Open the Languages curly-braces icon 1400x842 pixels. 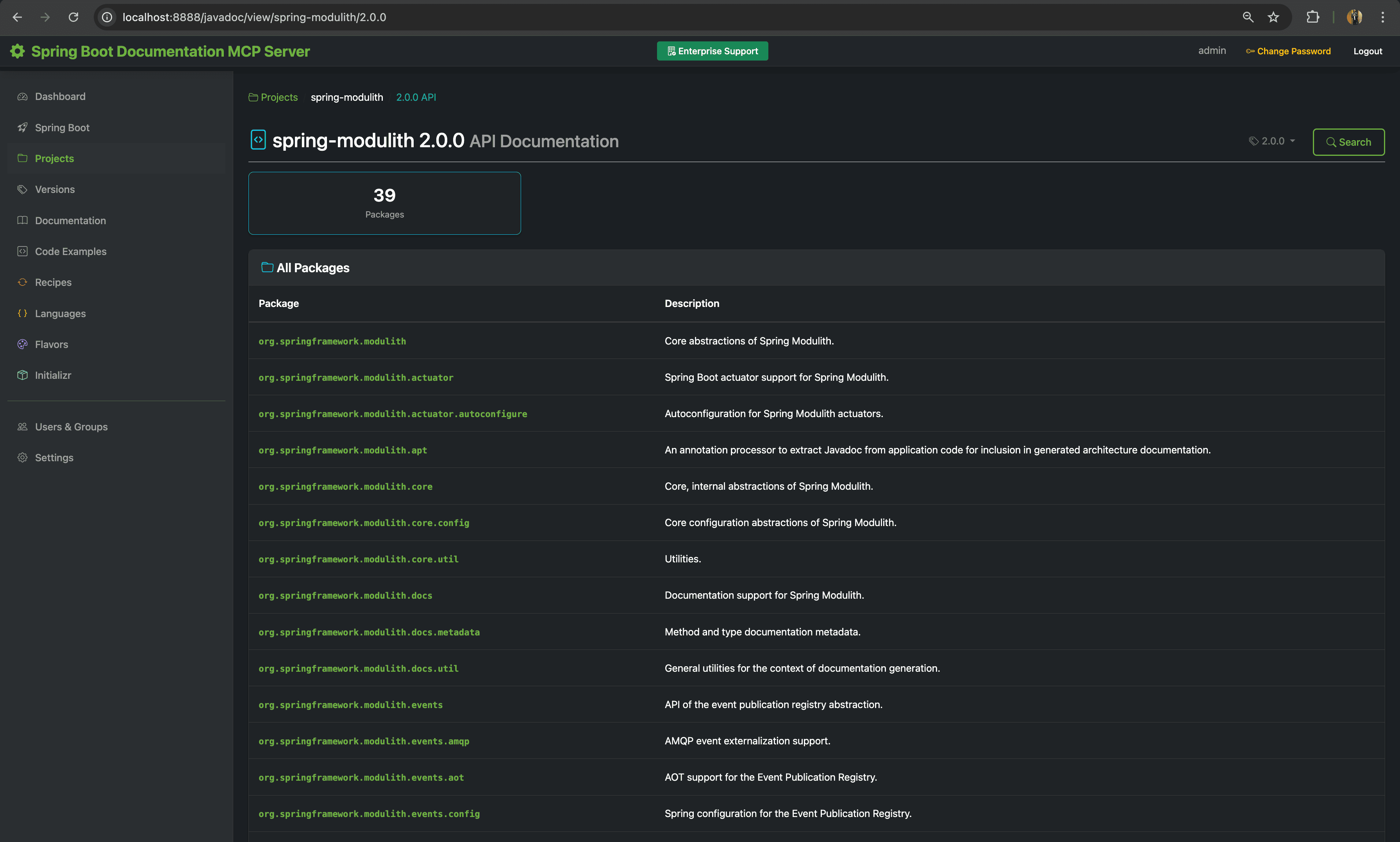click(22, 313)
